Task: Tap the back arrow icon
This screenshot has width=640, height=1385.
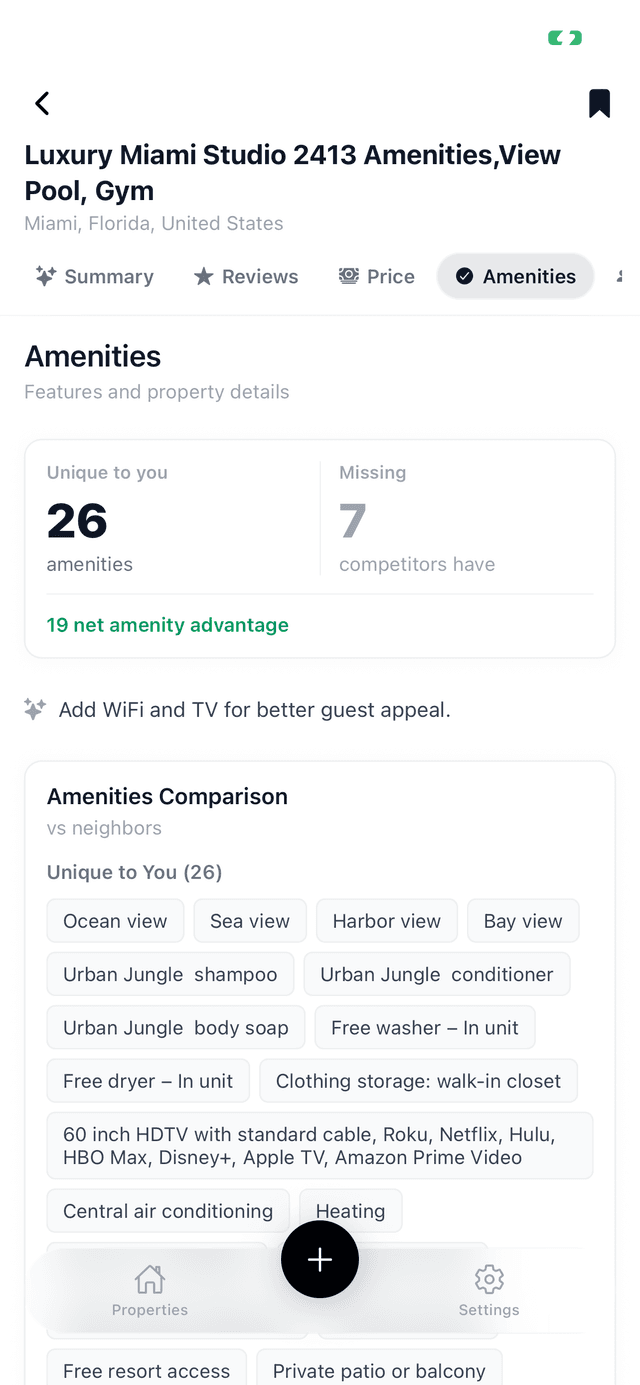Action: click(x=42, y=103)
